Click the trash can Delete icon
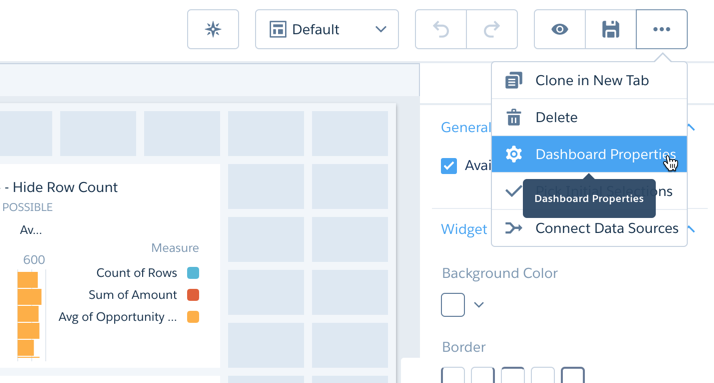 pos(514,117)
